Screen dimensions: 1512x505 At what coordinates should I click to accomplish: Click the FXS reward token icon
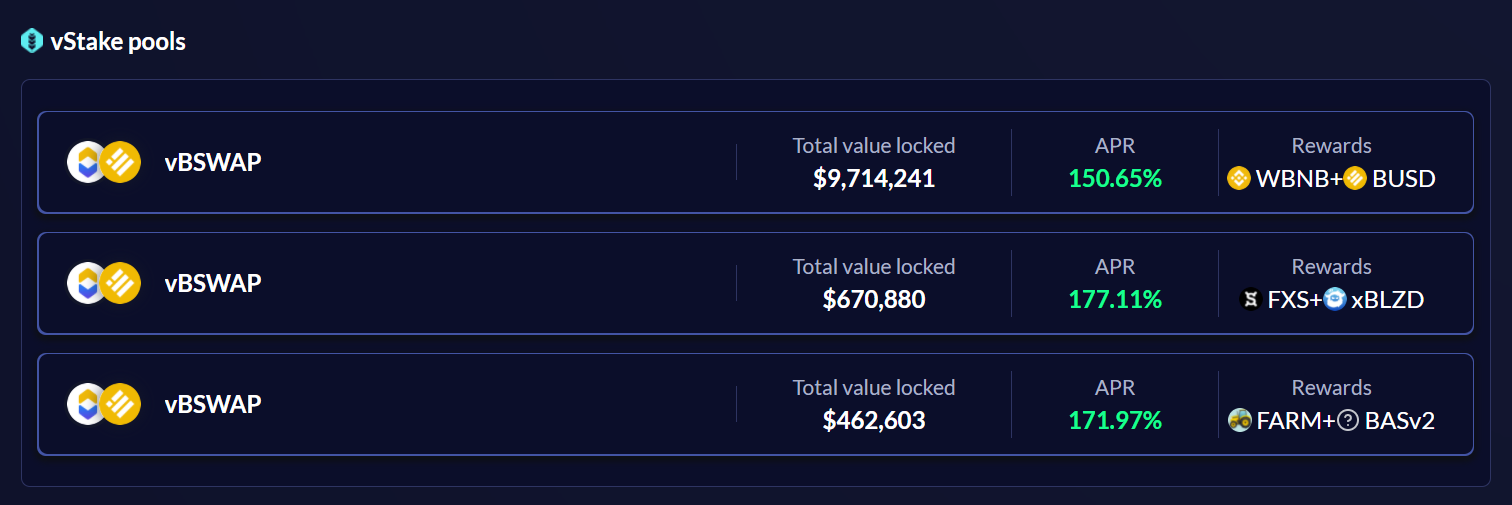click(x=1250, y=299)
